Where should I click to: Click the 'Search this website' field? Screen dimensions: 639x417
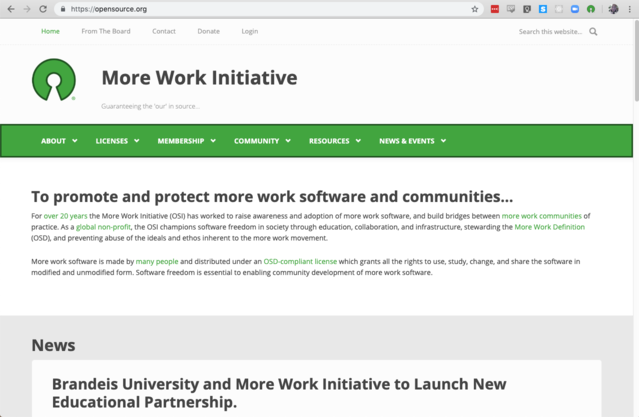[550, 31]
